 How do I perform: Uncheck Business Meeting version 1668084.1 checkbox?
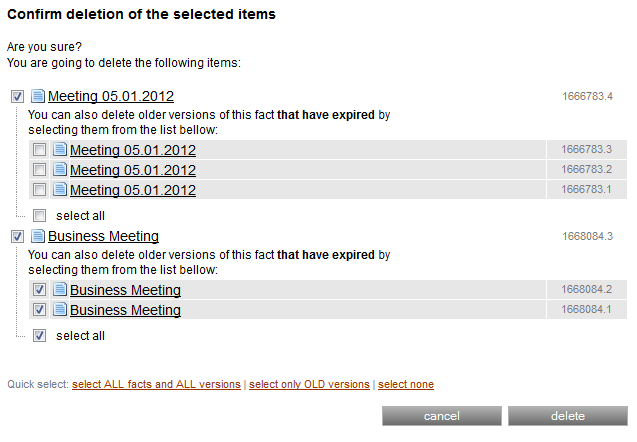39,310
